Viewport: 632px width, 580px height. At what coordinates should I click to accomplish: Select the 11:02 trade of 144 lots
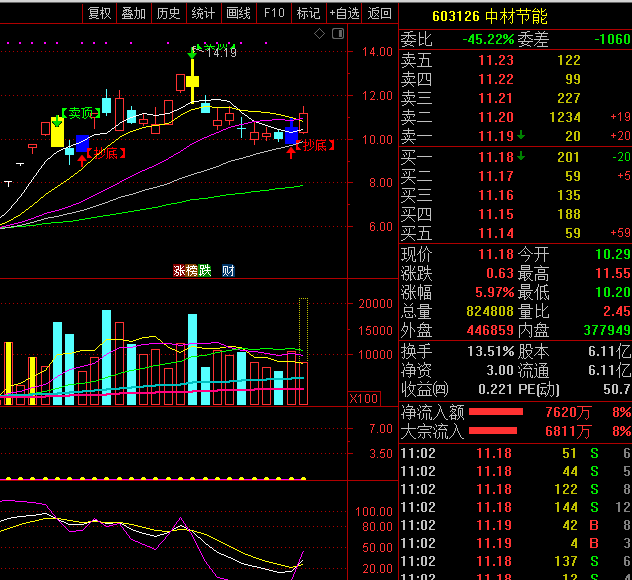point(516,507)
